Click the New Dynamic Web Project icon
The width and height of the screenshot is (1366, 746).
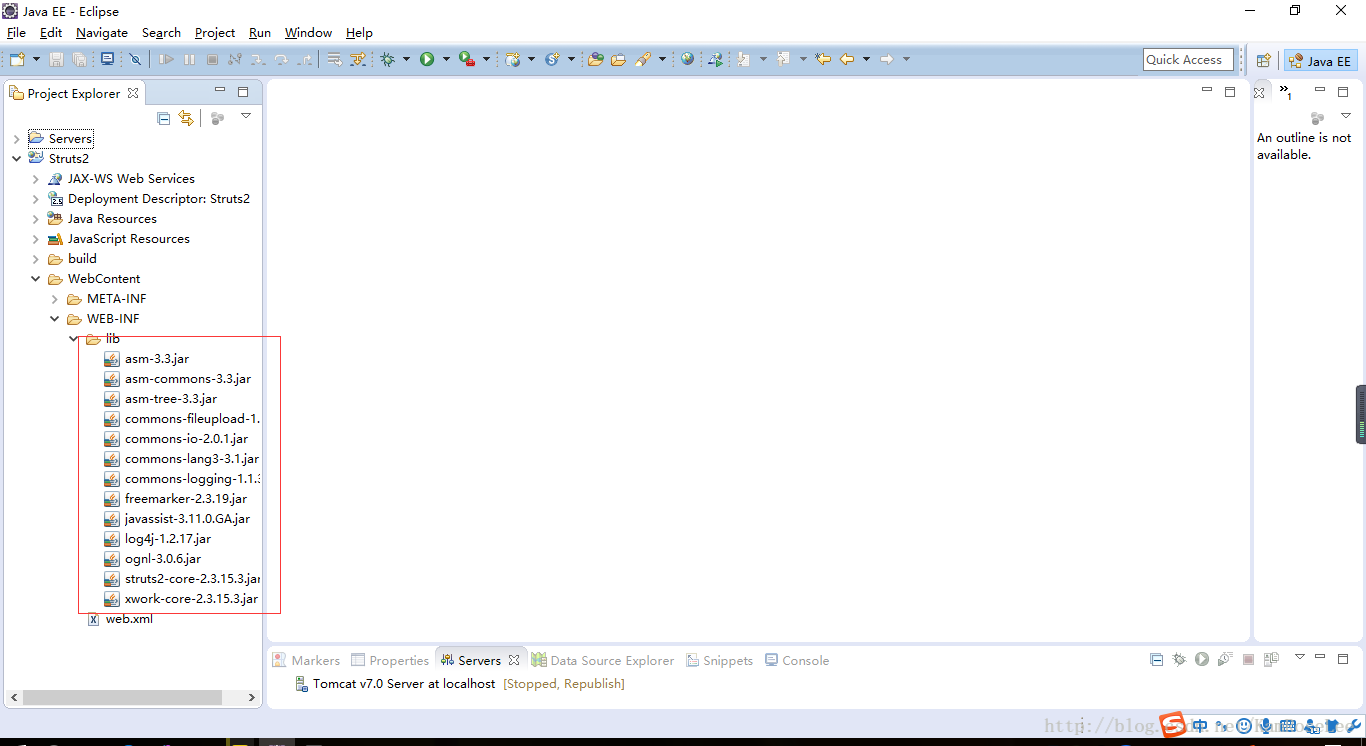pos(512,59)
